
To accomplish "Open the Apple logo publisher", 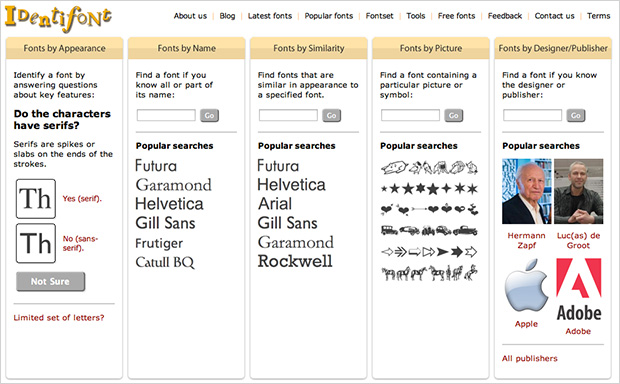I will click(526, 286).
